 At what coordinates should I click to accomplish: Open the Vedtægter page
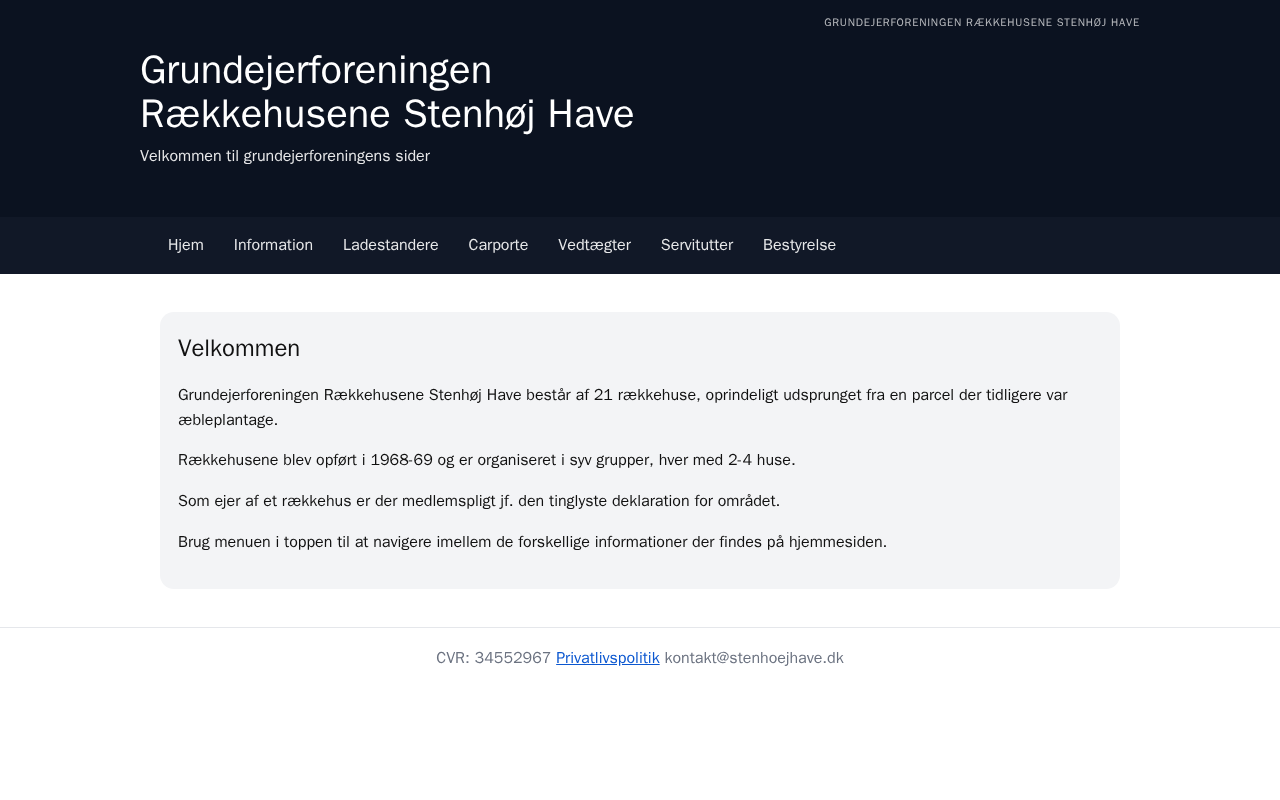point(594,245)
